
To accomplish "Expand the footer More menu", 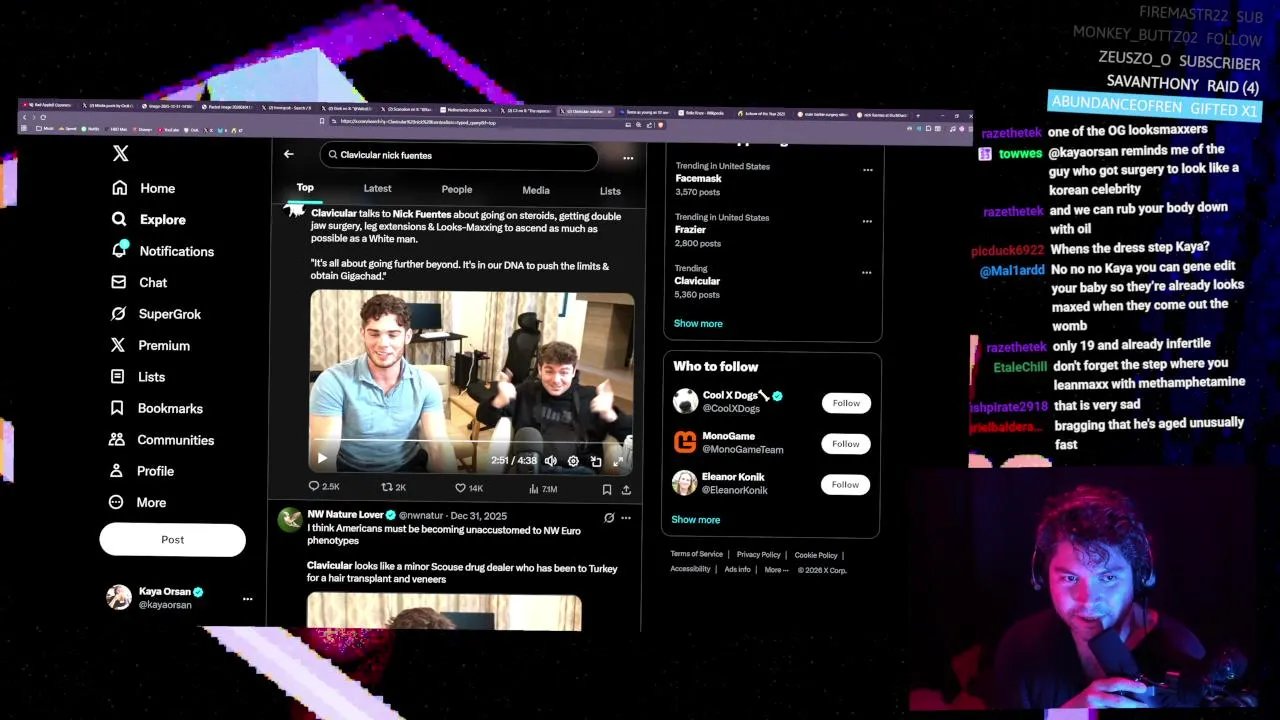I will (776, 570).
